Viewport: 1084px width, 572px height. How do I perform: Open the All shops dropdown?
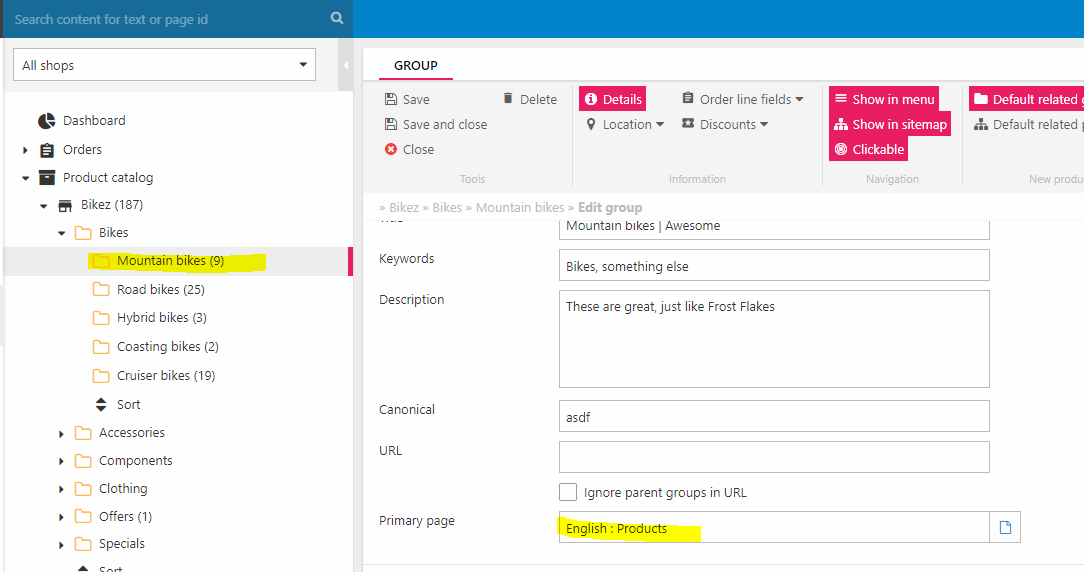click(164, 65)
